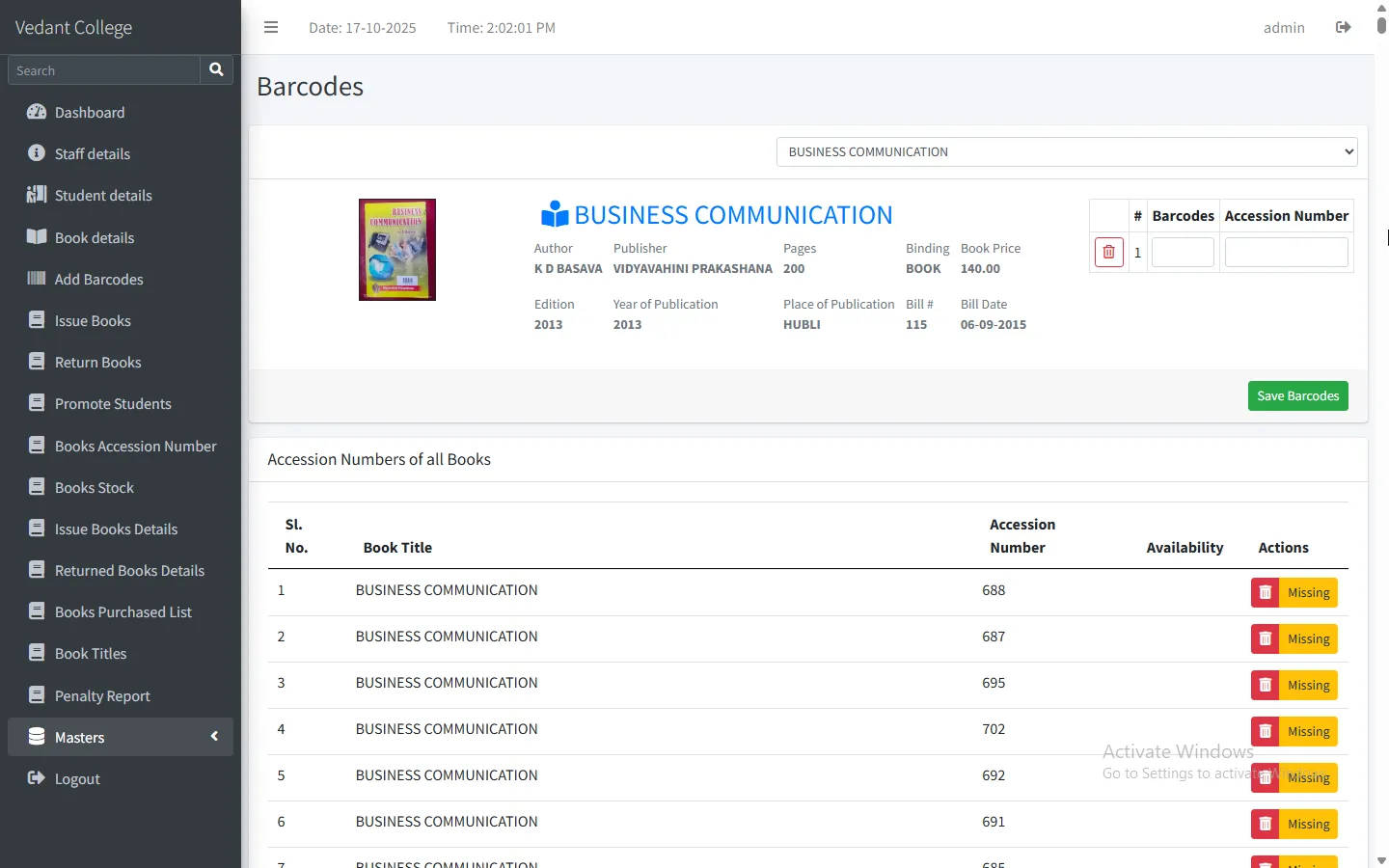Click the Accession Number input field
The image size is (1389, 868).
click(x=1286, y=253)
